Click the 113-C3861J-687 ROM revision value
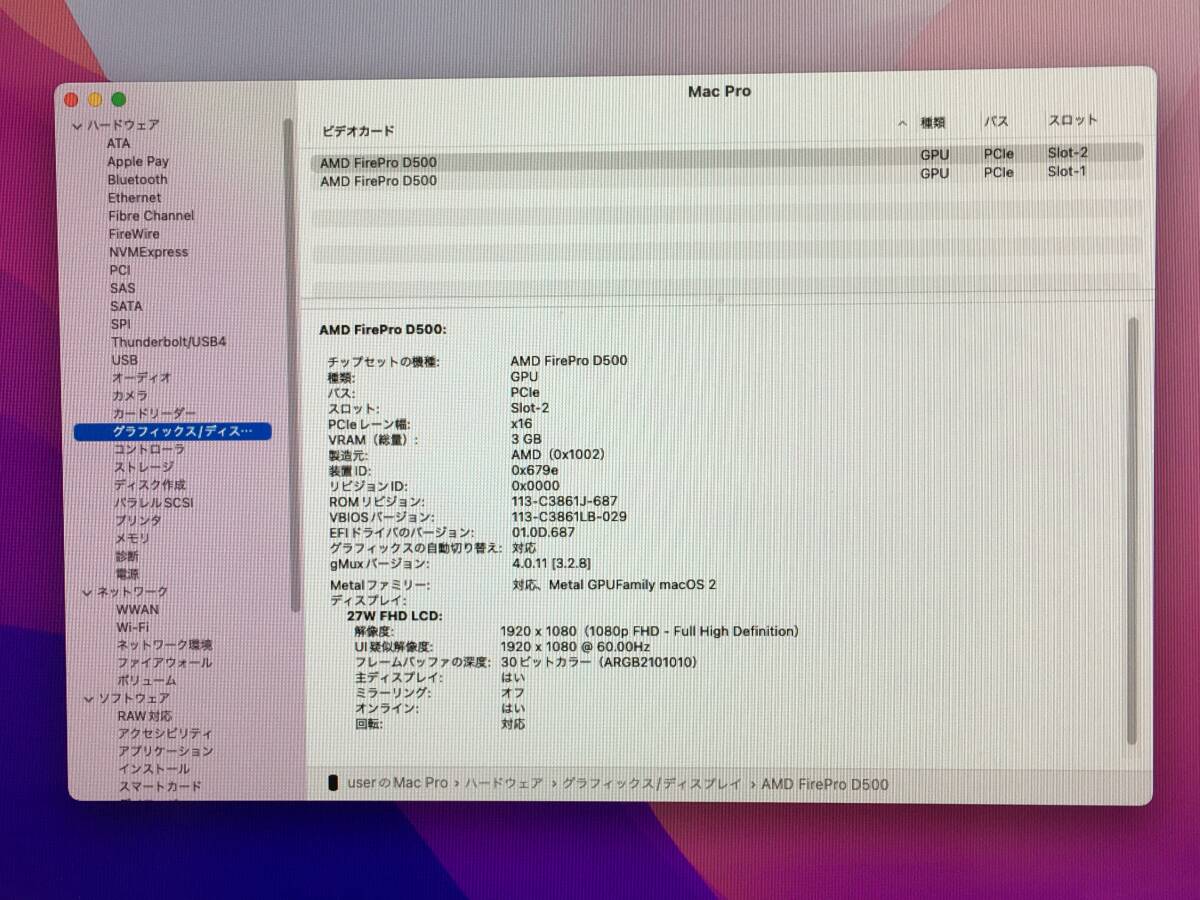This screenshot has width=1200, height=900. [x=564, y=501]
